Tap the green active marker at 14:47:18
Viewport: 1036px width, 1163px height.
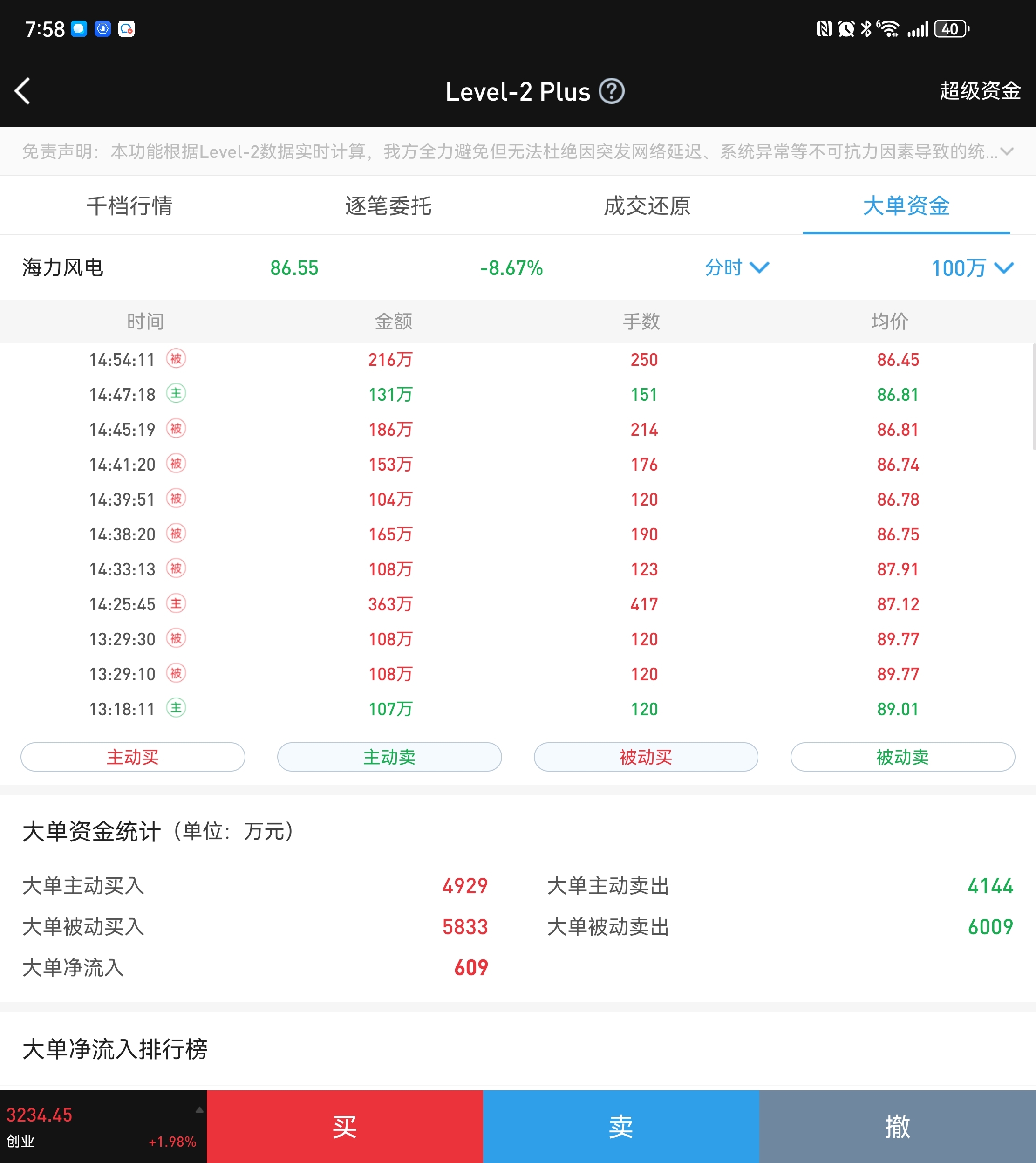pos(176,393)
